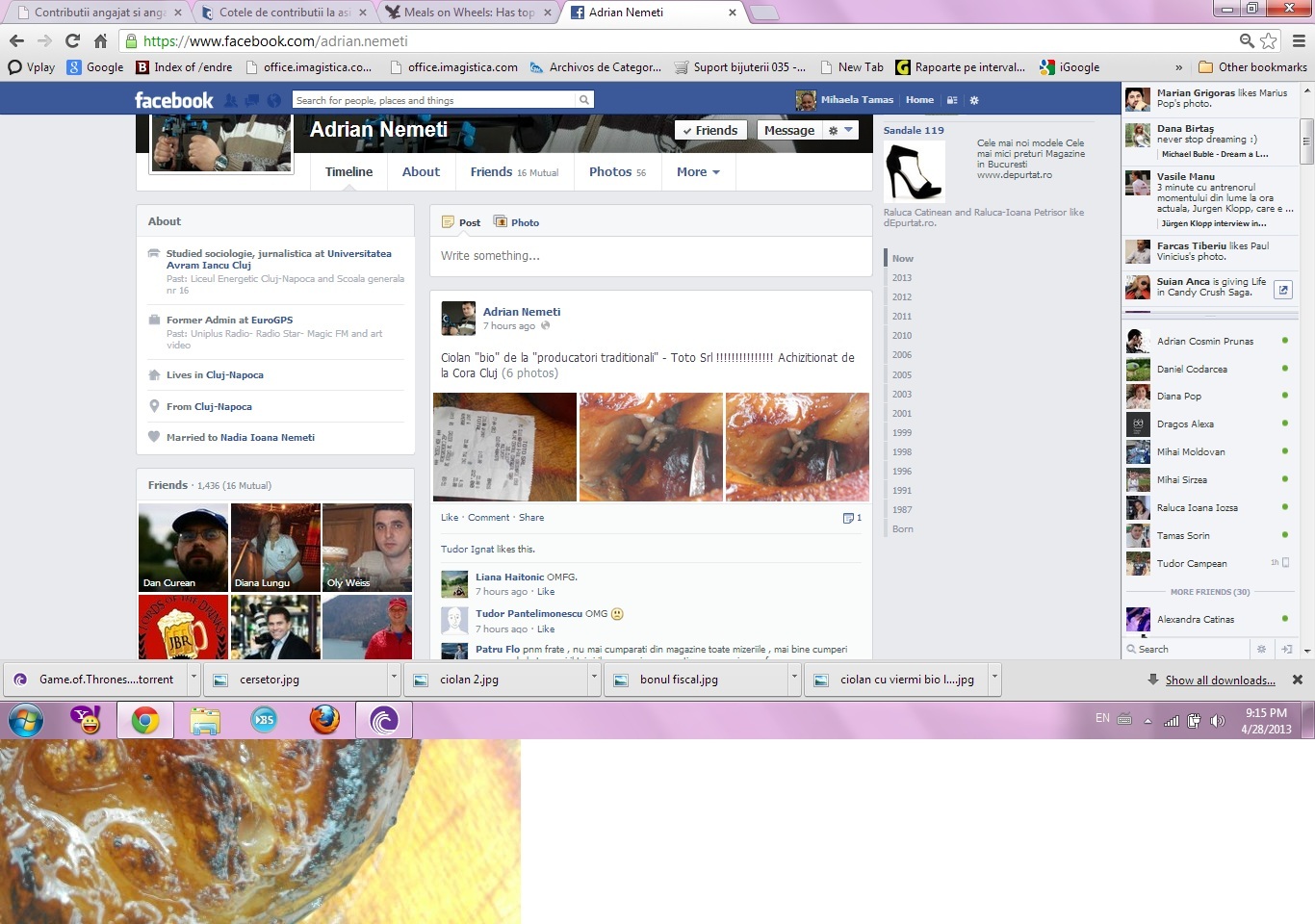
Task: Open Dan Curean friend thumbnail
Action: pos(183,547)
